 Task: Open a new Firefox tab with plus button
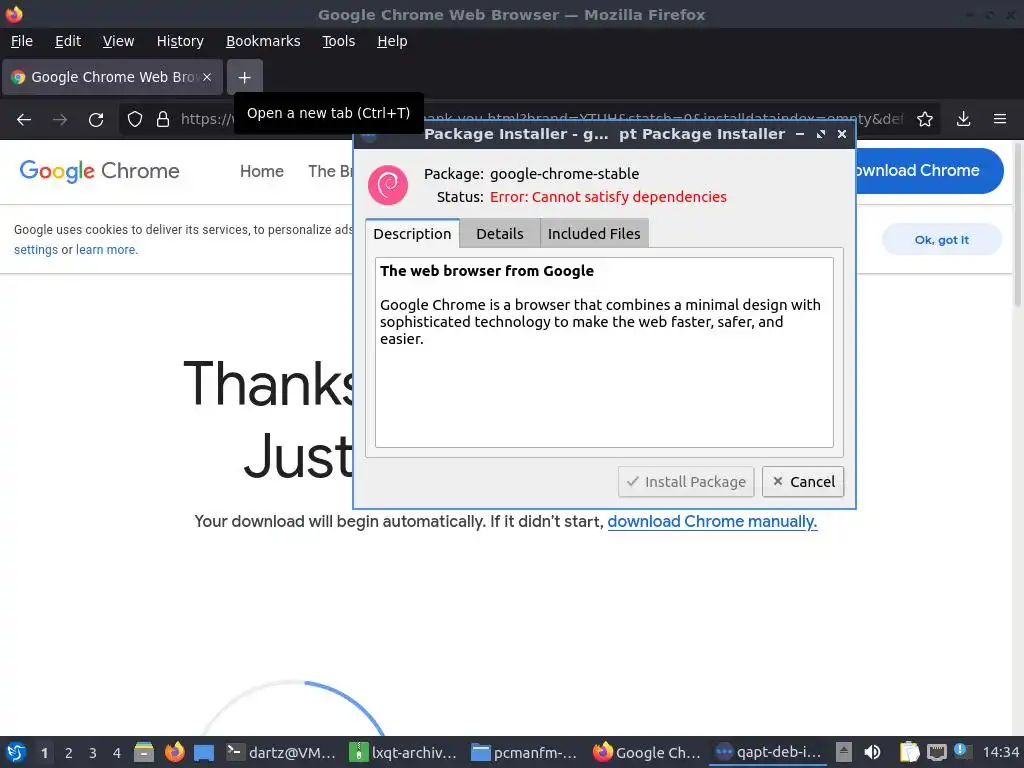pos(244,78)
